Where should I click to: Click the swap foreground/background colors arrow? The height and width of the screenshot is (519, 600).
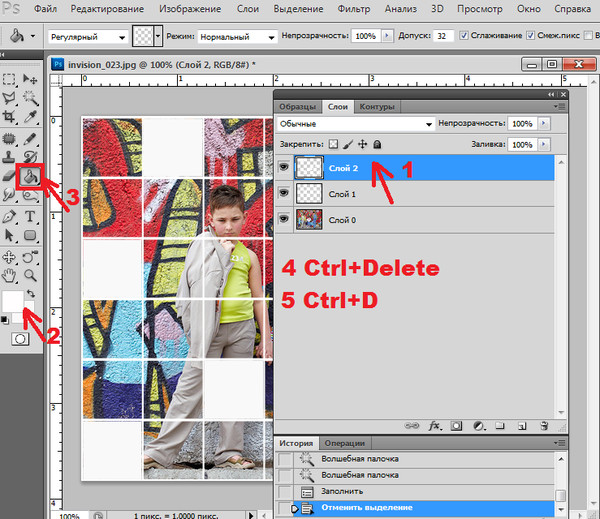[x=31, y=294]
